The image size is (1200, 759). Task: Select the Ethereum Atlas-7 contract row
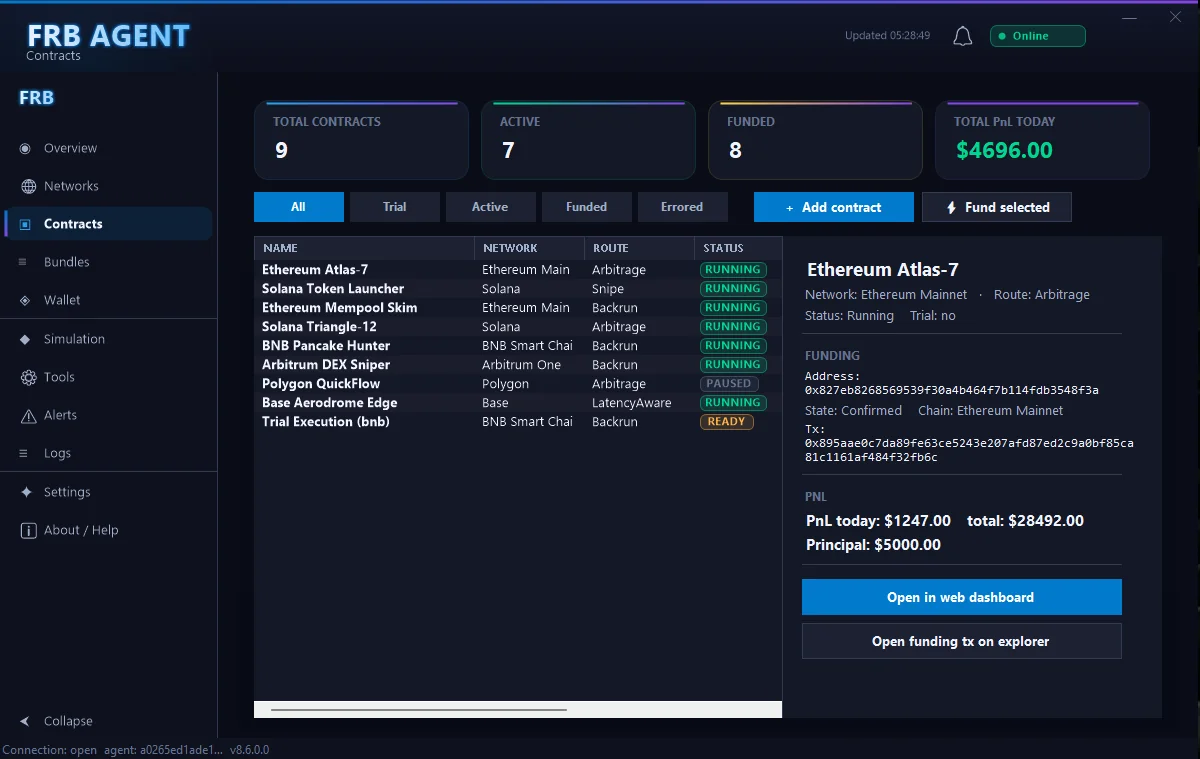coord(518,270)
